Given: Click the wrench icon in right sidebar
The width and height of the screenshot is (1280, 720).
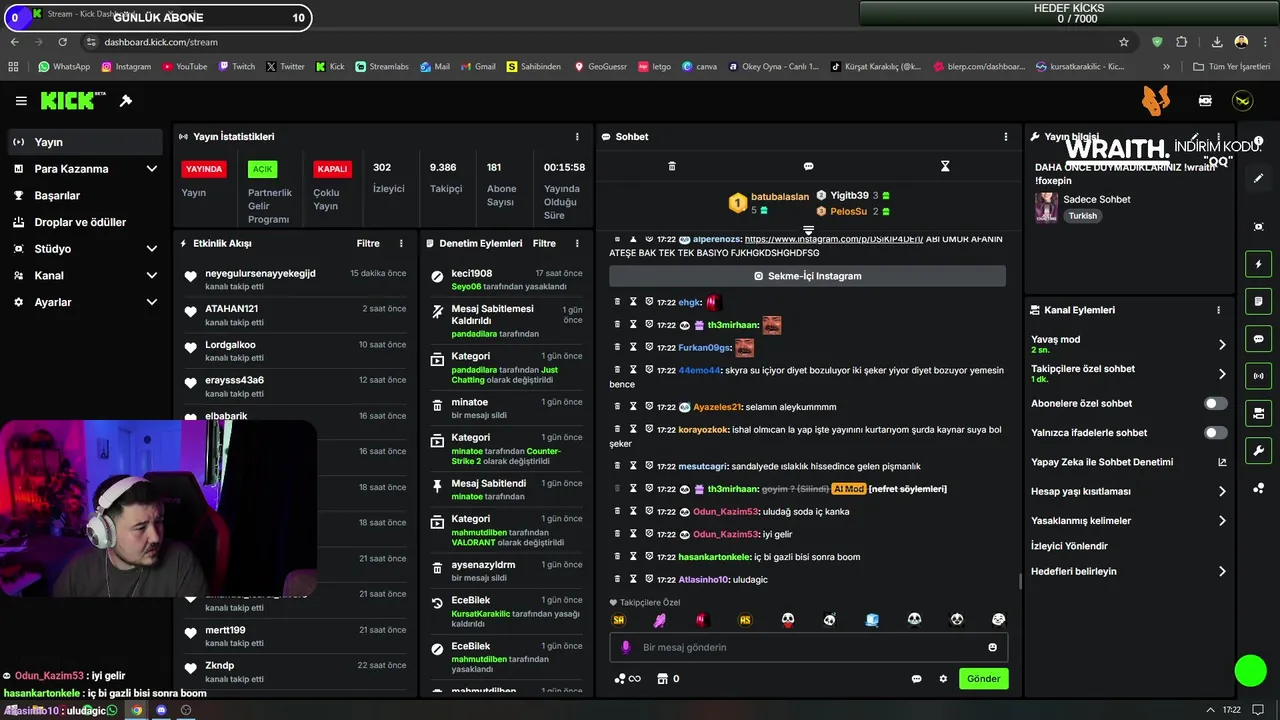Looking at the screenshot, I should pyautogui.click(x=1258, y=450).
